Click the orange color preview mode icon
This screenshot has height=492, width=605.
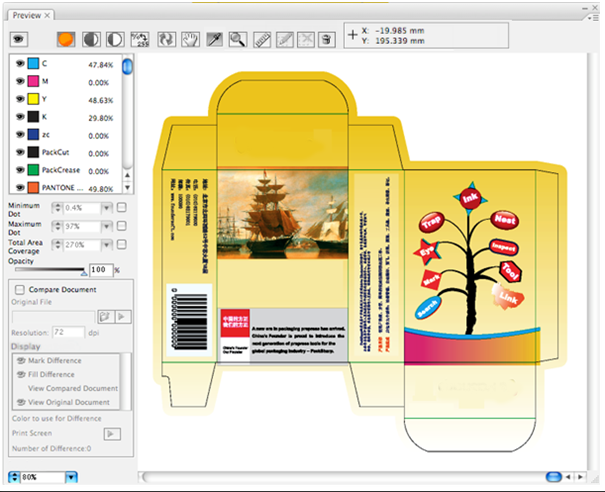coord(67,40)
